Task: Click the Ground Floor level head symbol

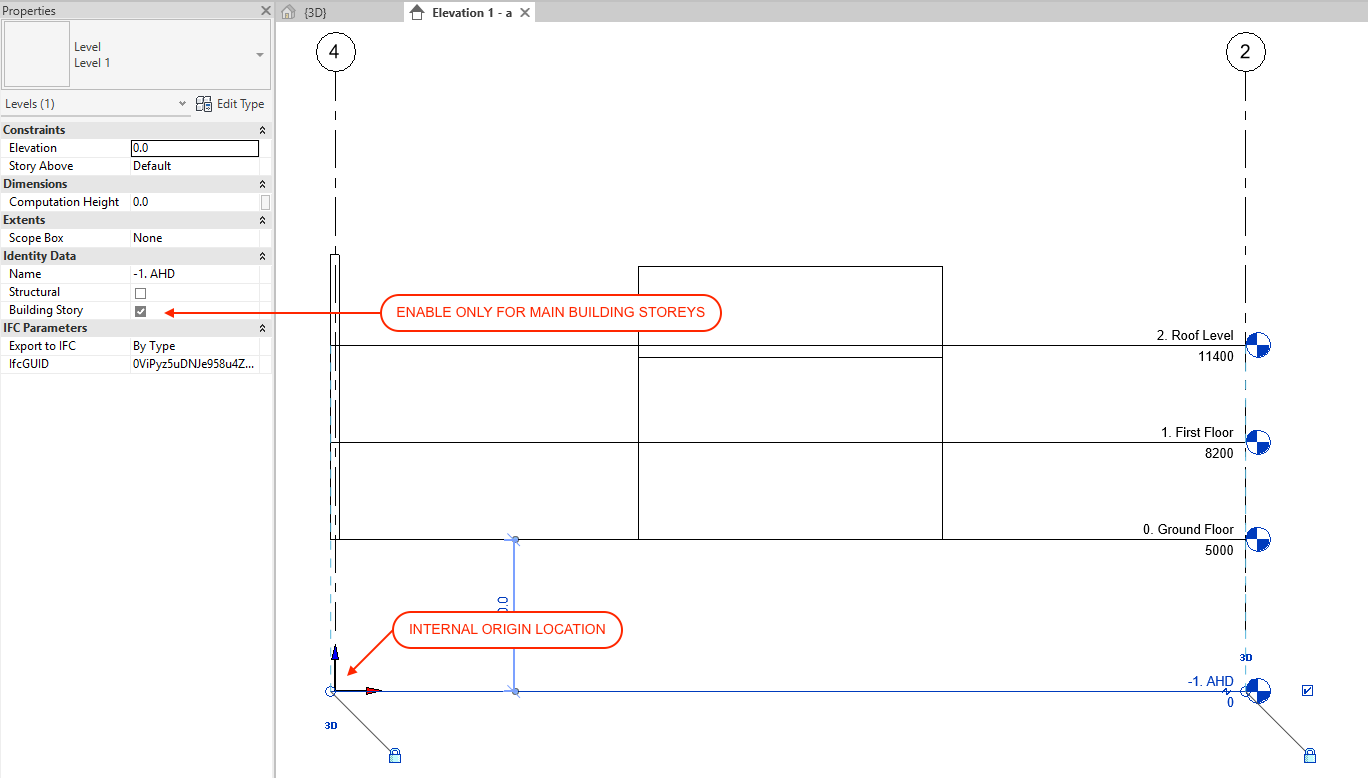Action: point(1257,540)
